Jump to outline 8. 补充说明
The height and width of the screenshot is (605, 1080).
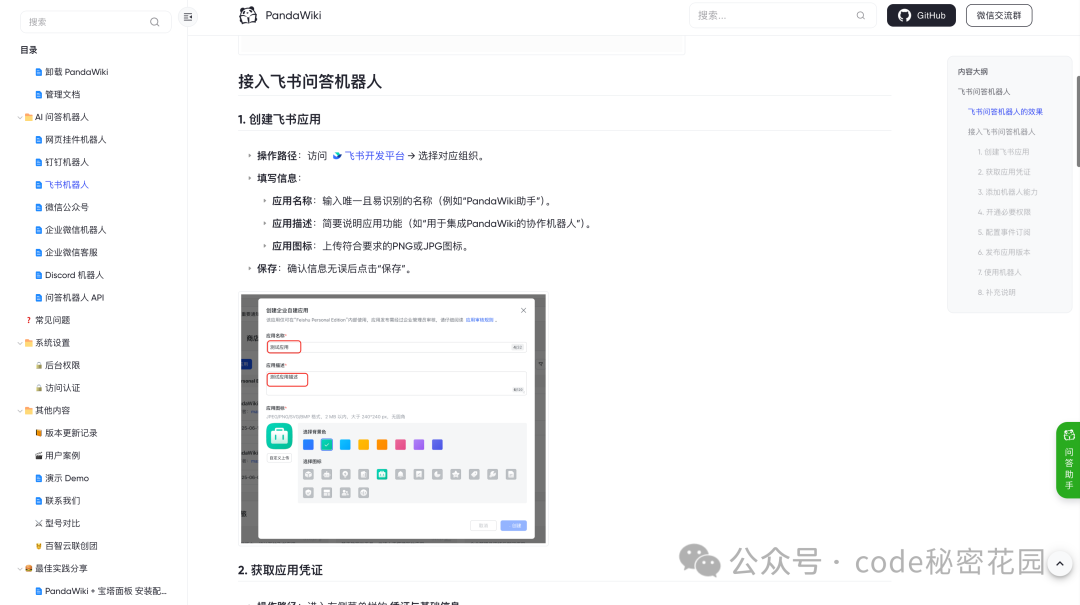(997, 292)
